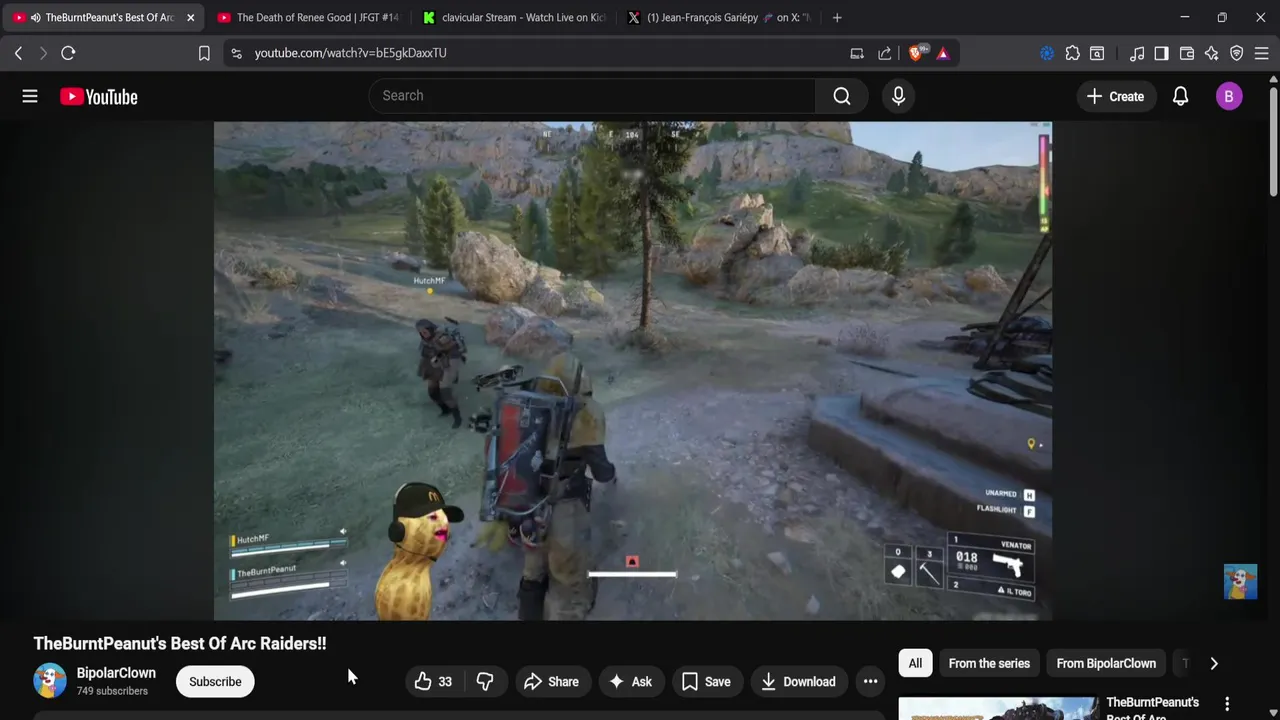Screen dimensions: 1280x720
Task: Click the YouTube search magnifier button
Action: click(x=842, y=96)
